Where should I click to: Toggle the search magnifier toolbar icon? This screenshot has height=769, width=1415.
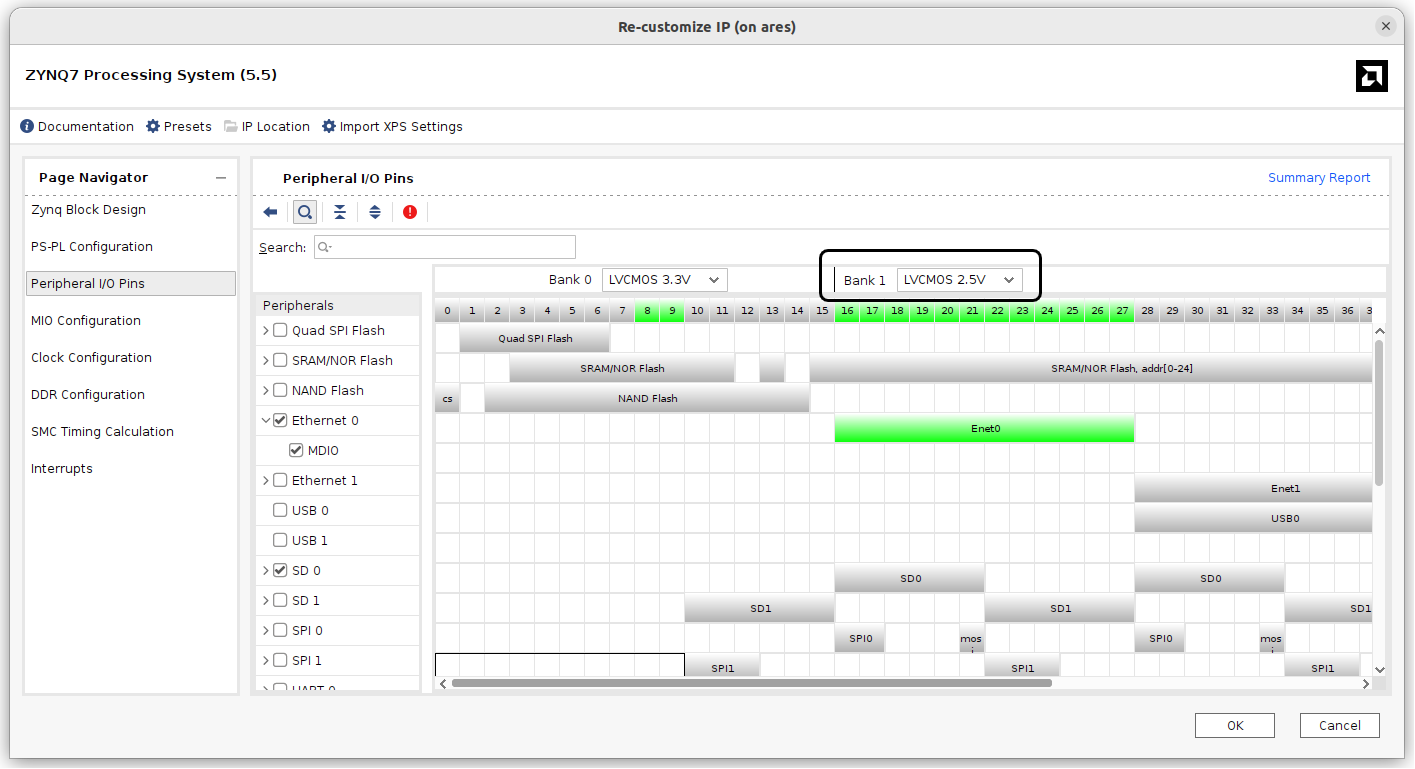click(x=305, y=212)
